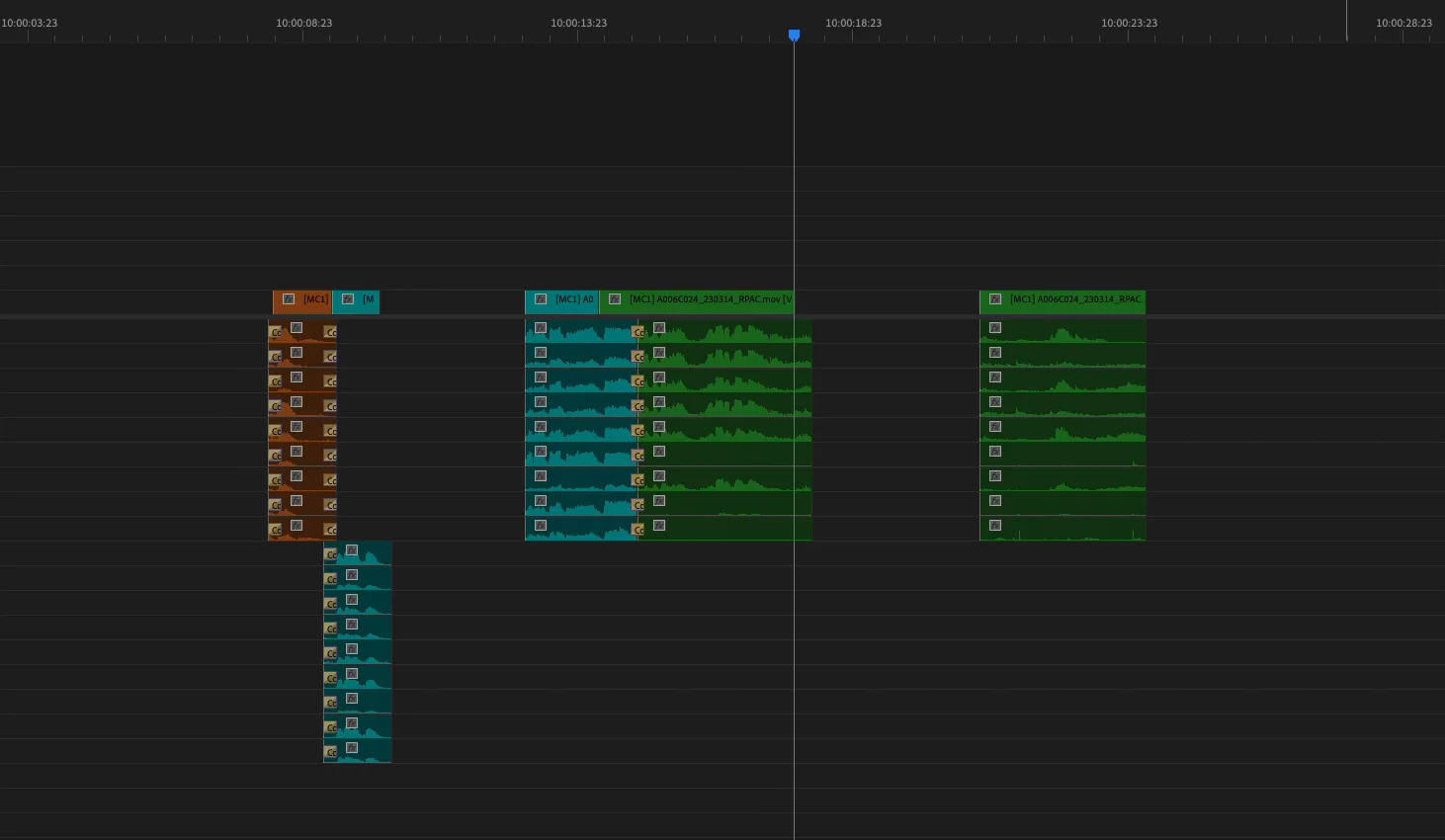Click the 10:00:23:23 timecode on the ruler

1129,23
